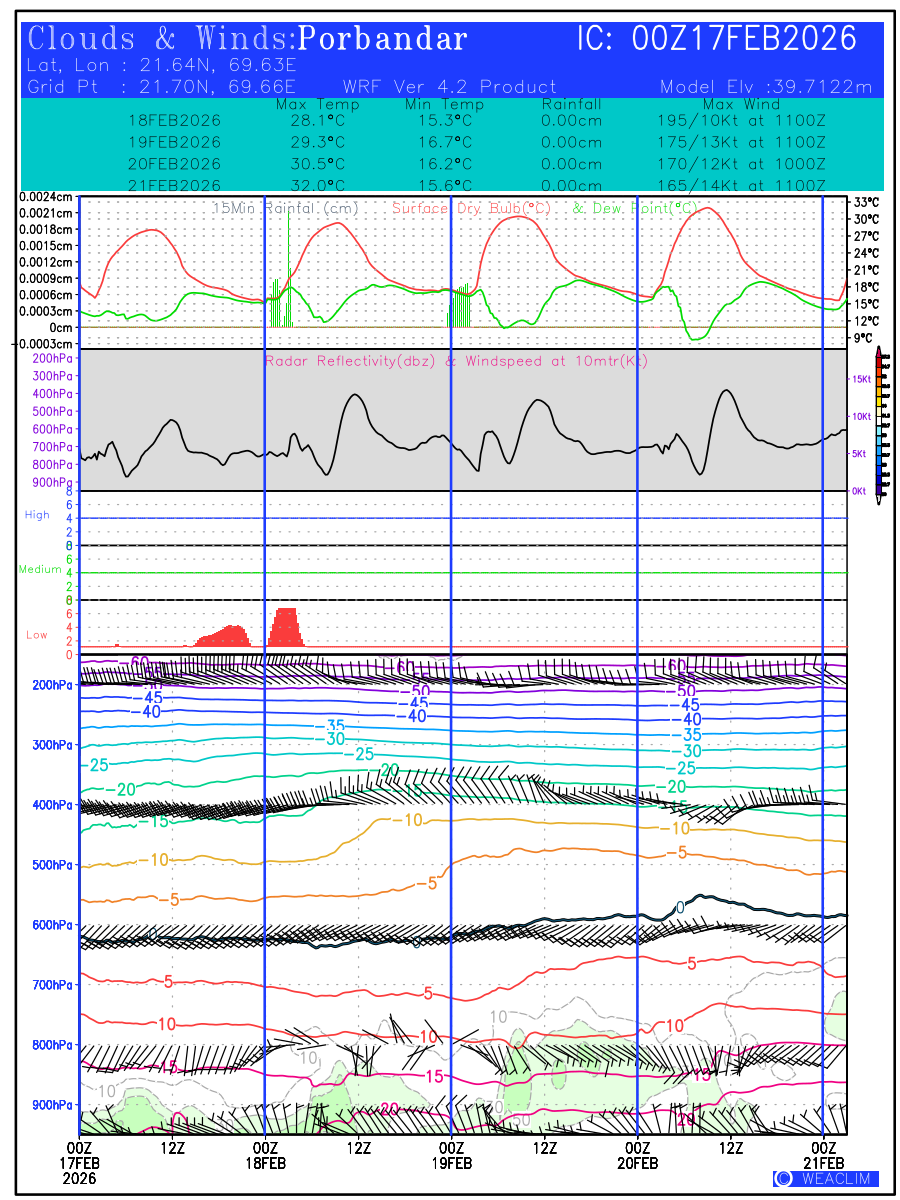The width and height of the screenshot is (900, 1200).
Task: Click the IC: 00Z17FEB2026 header text
Action: tap(717, 39)
